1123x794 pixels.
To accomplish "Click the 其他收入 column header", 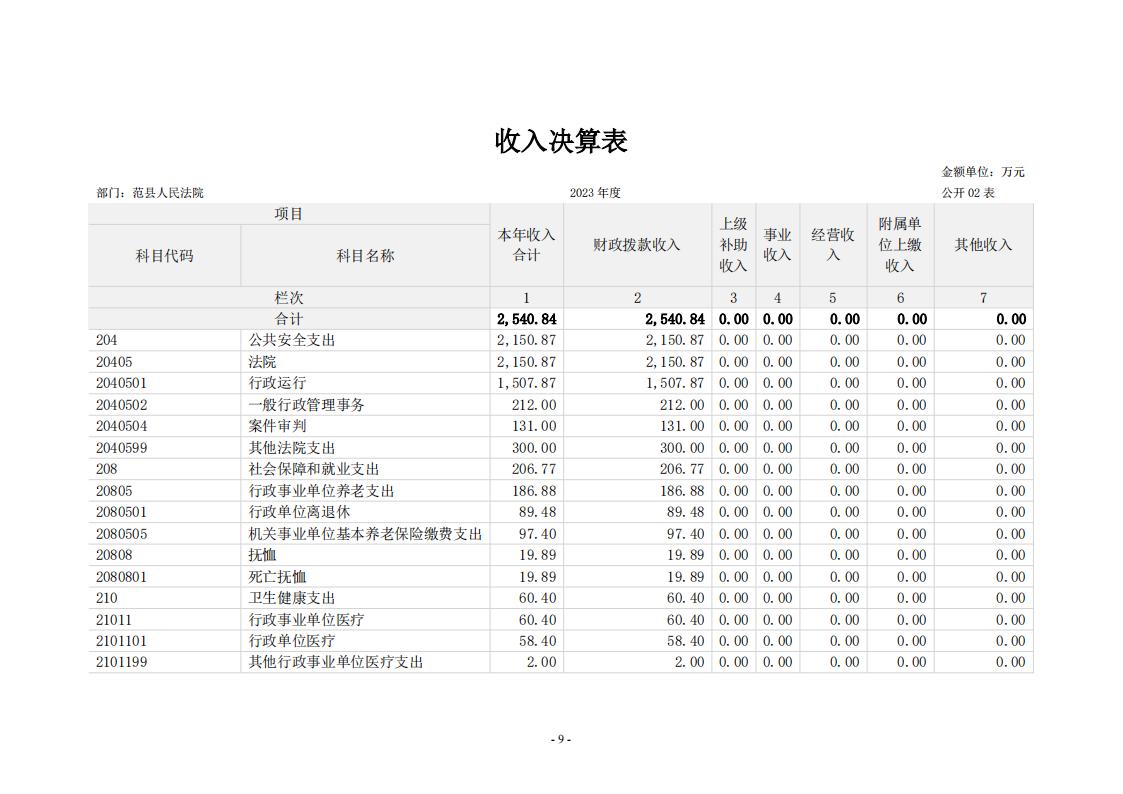I will (x=983, y=245).
